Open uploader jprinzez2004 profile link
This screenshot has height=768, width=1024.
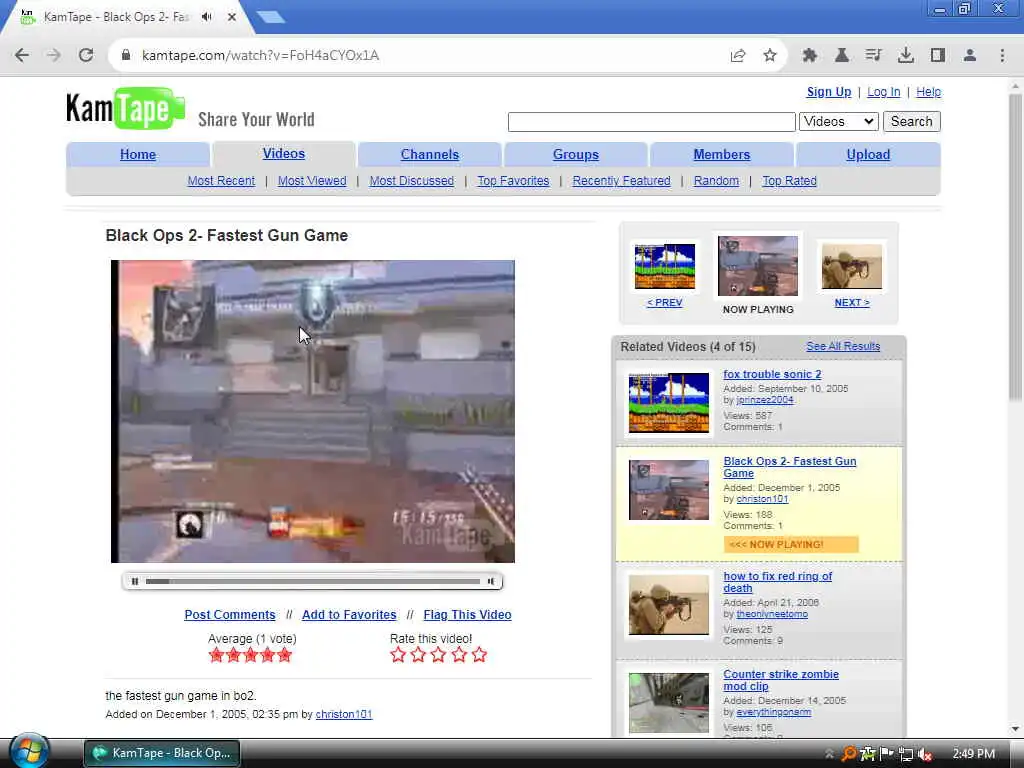(x=765, y=400)
